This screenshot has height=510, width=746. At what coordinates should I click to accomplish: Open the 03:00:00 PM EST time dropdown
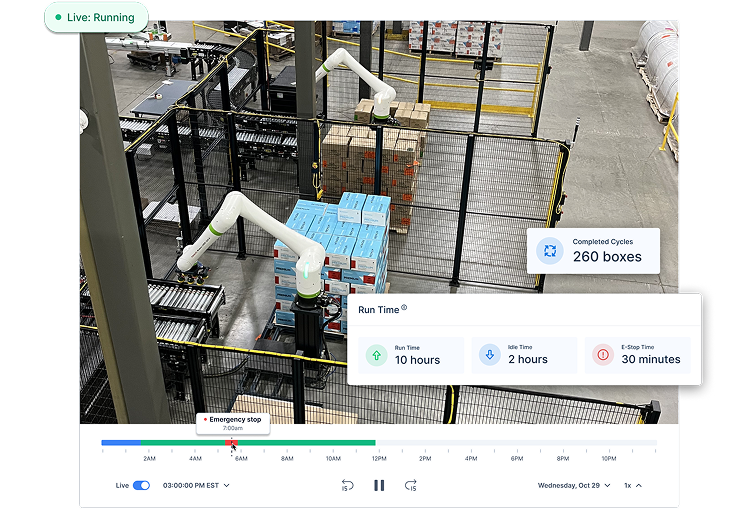(x=196, y=486)
